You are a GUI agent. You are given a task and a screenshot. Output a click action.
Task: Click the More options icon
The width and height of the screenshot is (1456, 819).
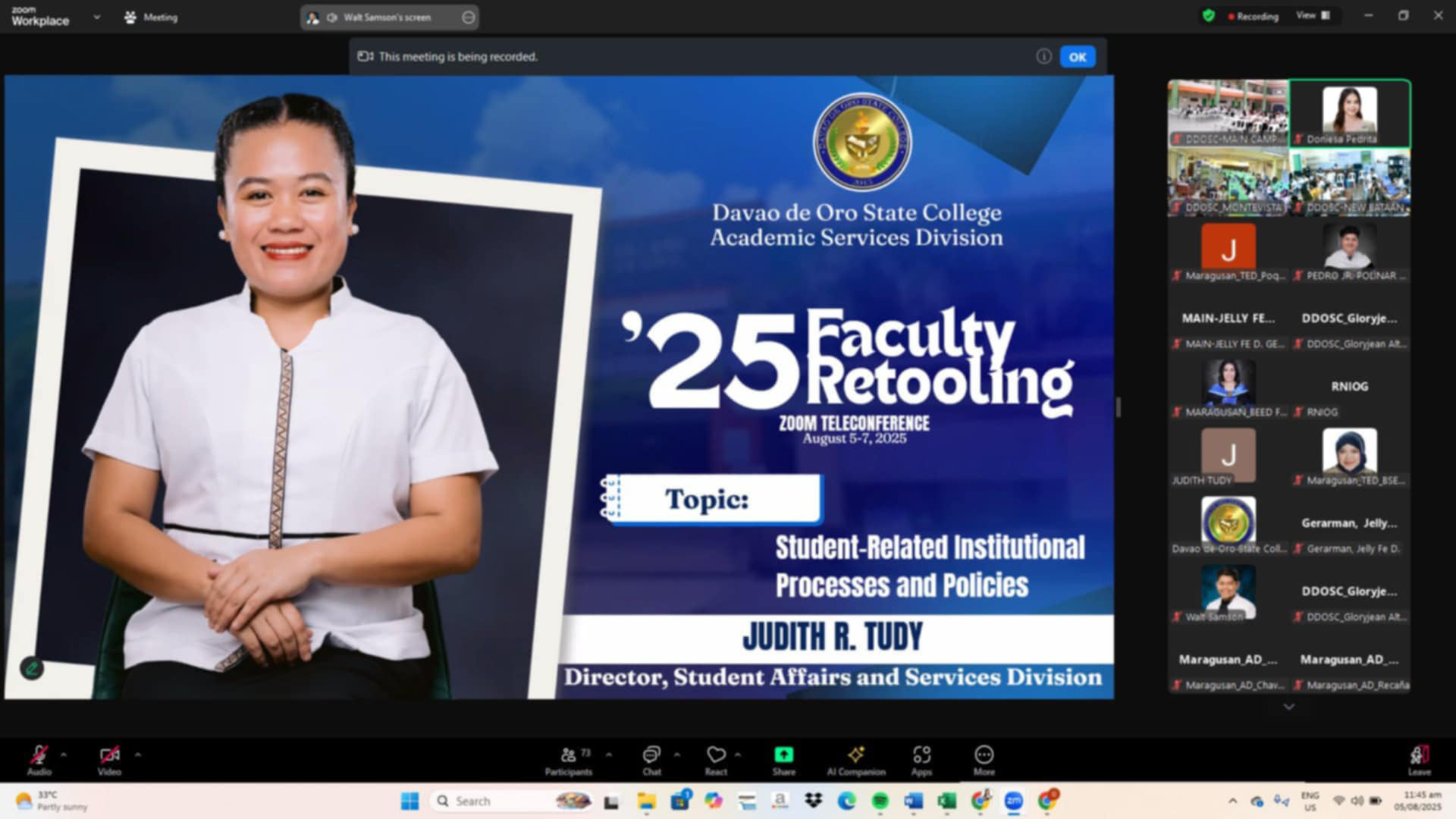984,755
